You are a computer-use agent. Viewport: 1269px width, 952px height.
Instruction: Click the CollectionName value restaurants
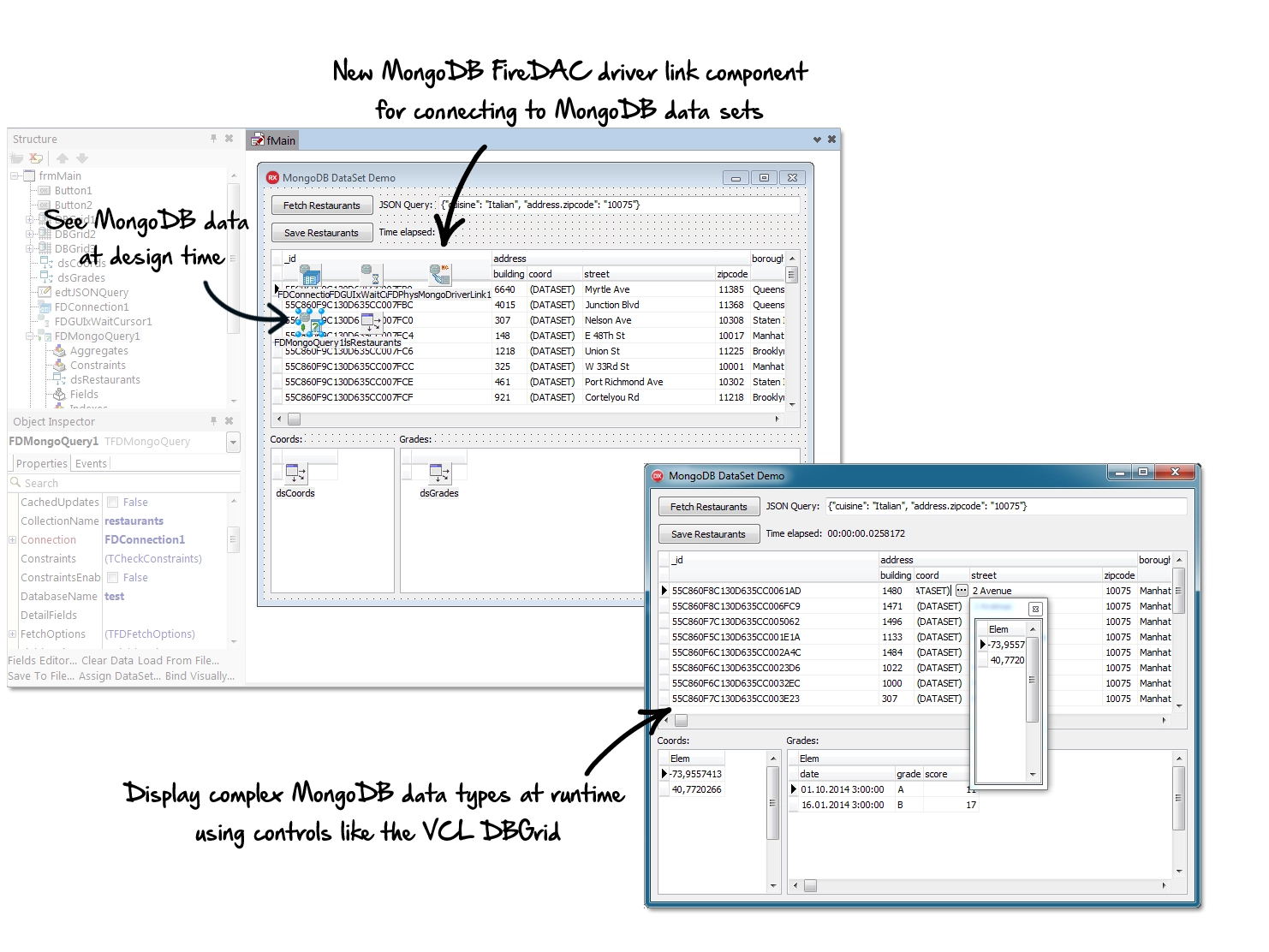[134, 521]
